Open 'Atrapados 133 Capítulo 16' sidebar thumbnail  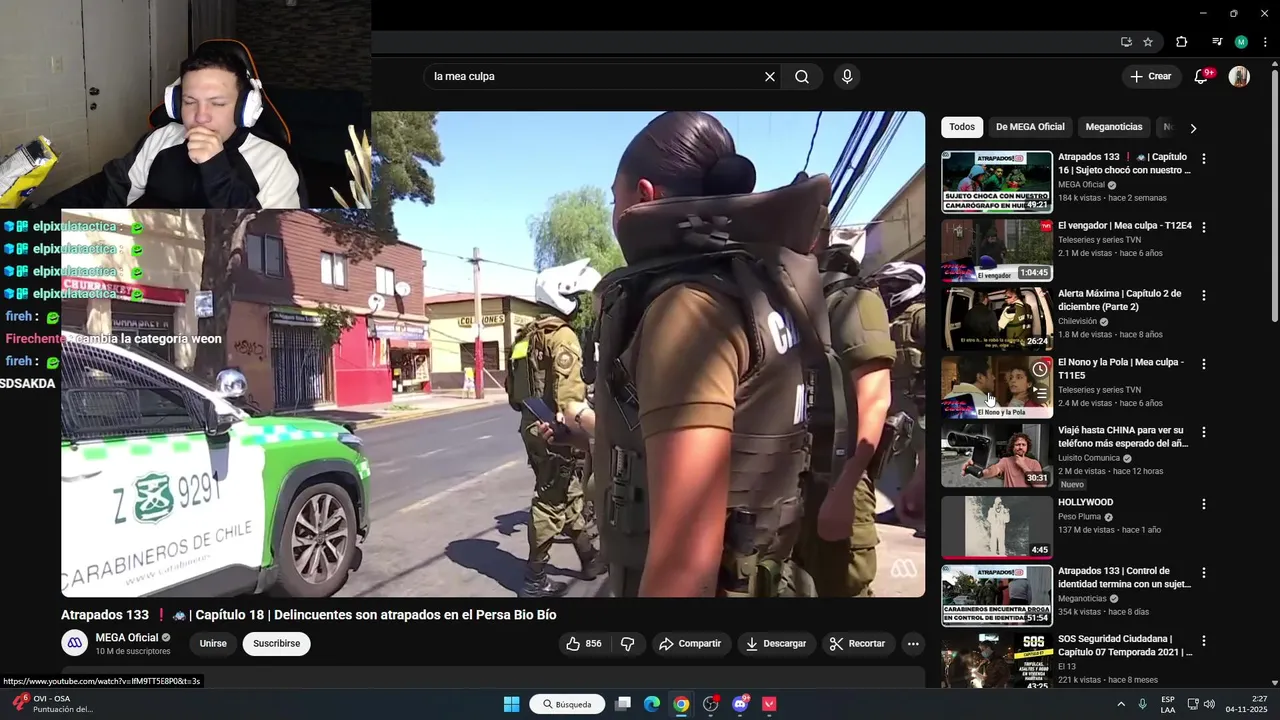[997, 182]
